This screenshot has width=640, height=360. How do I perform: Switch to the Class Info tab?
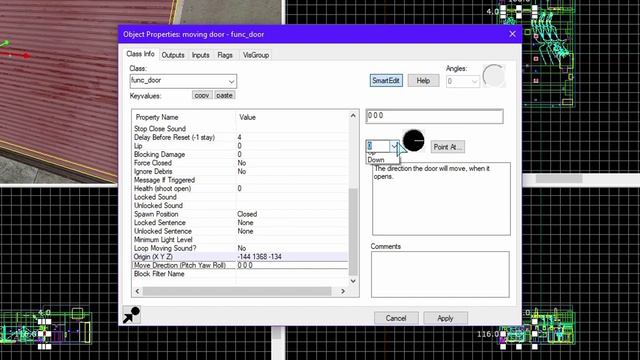(x=140, y=54)
